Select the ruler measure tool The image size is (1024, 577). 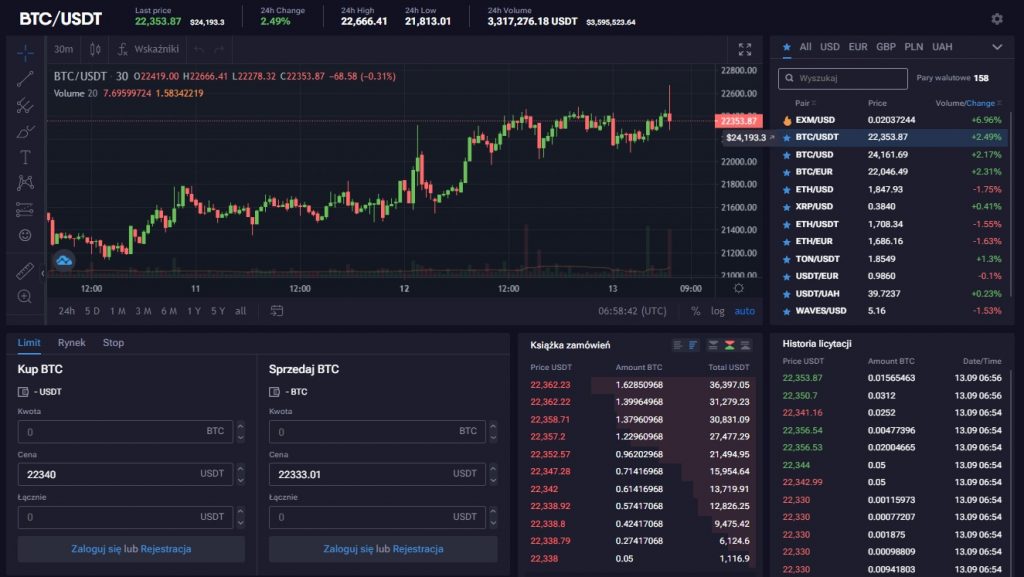pos(25,270)
